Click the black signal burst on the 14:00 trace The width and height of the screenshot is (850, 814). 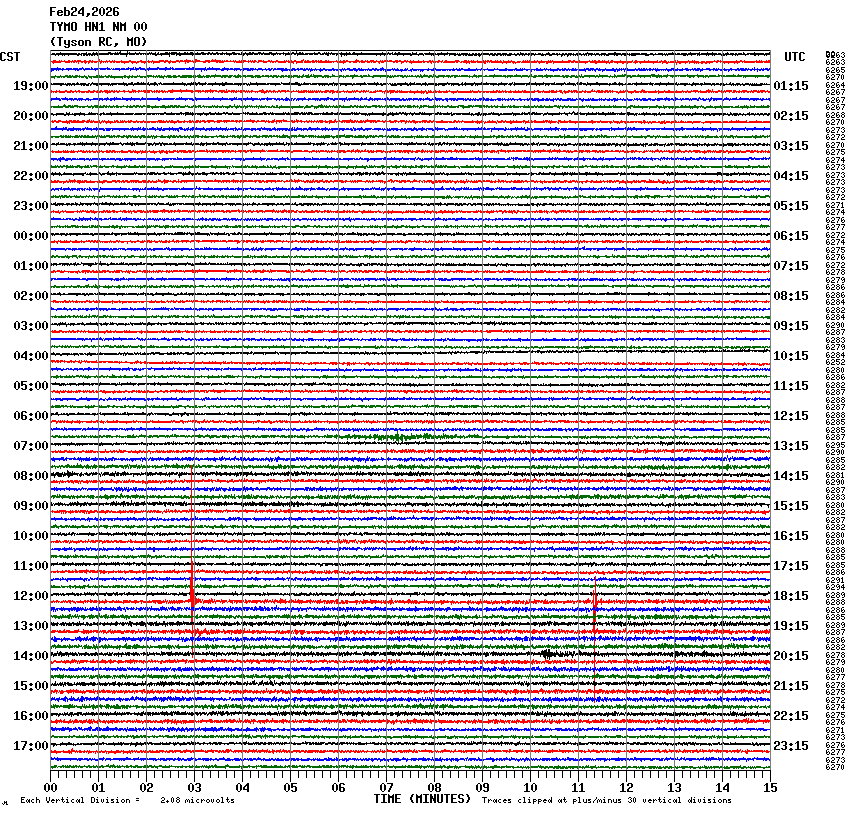click(x=547, y=654)
